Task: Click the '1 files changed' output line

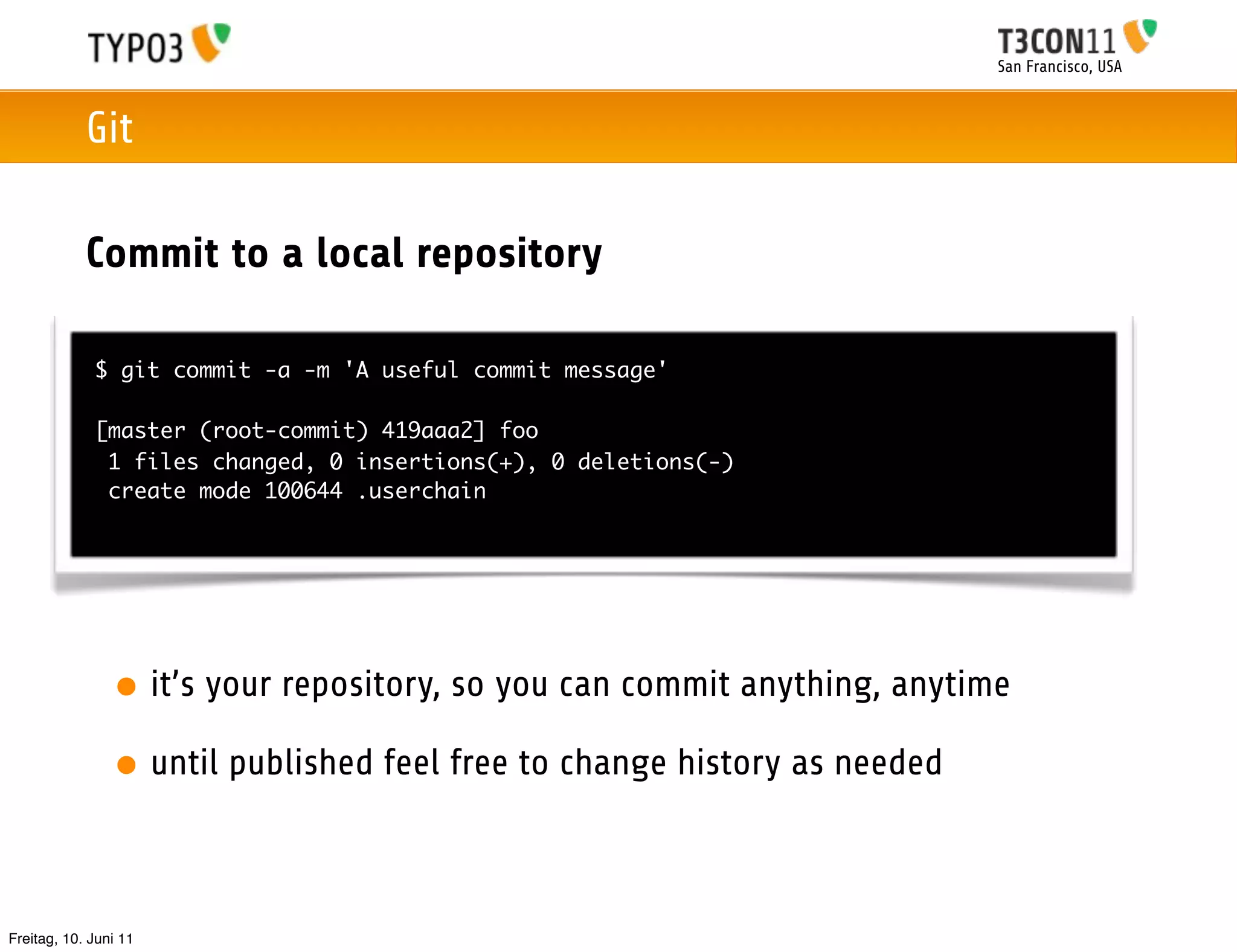Action: coord(420,462)
